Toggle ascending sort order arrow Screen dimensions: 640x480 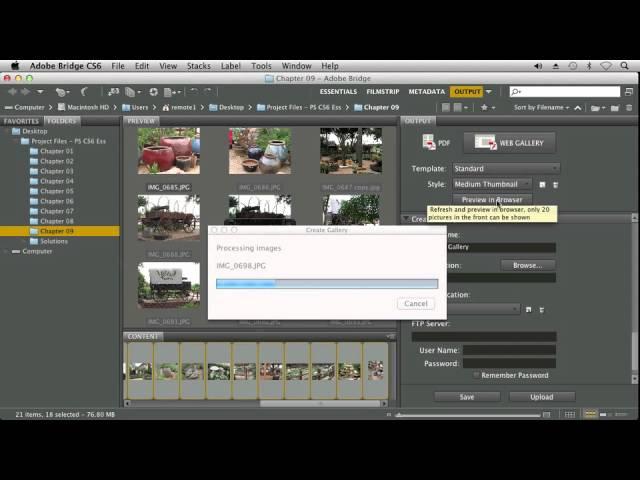pyautogui.click(x=578, y=108)
